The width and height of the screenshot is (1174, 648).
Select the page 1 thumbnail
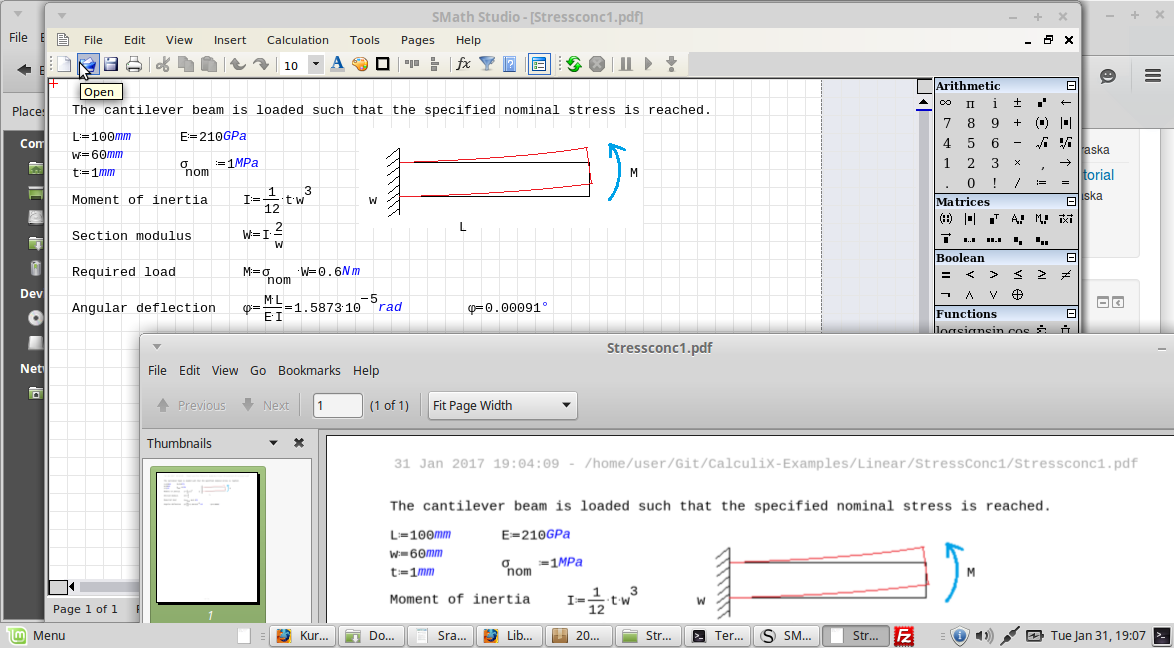tap(208, 537)
